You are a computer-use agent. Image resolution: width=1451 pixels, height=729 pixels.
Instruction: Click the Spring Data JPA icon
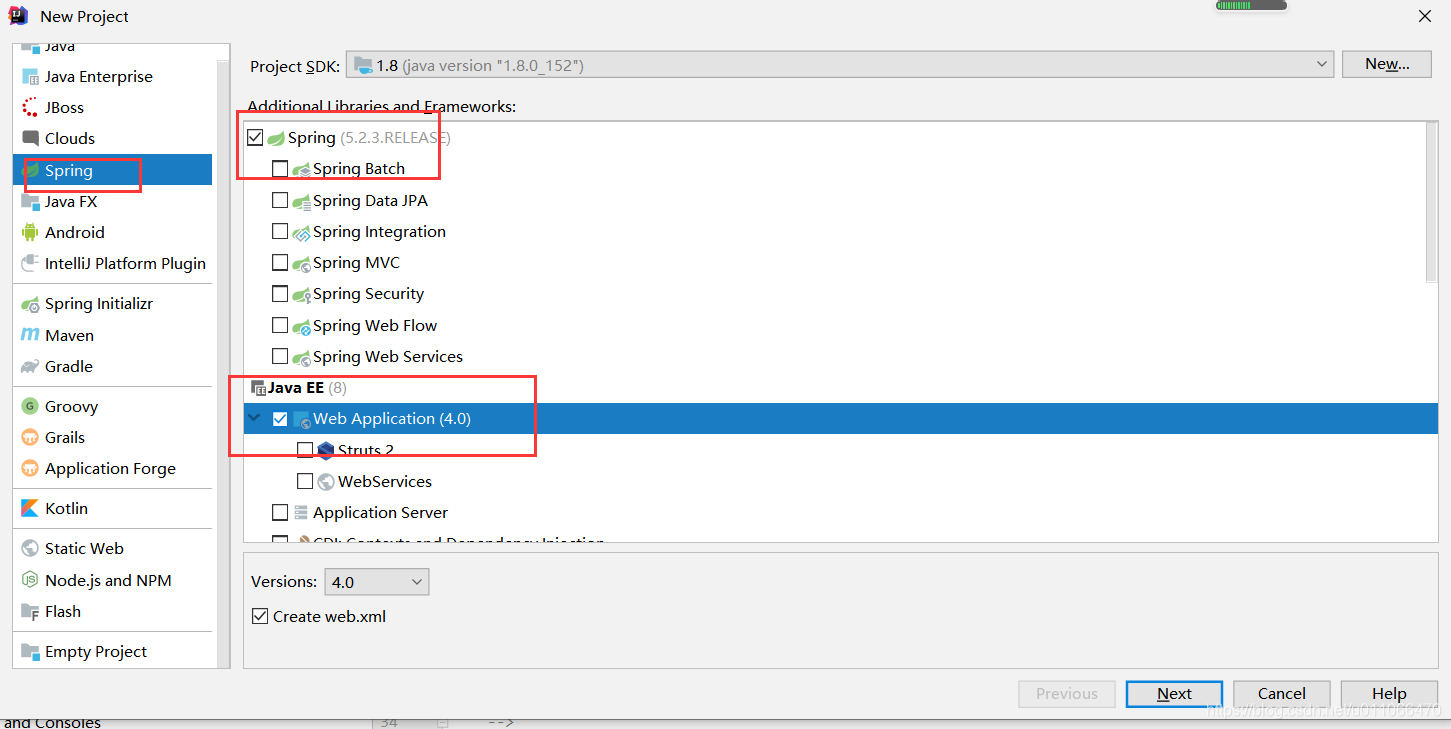pos(301,201)
